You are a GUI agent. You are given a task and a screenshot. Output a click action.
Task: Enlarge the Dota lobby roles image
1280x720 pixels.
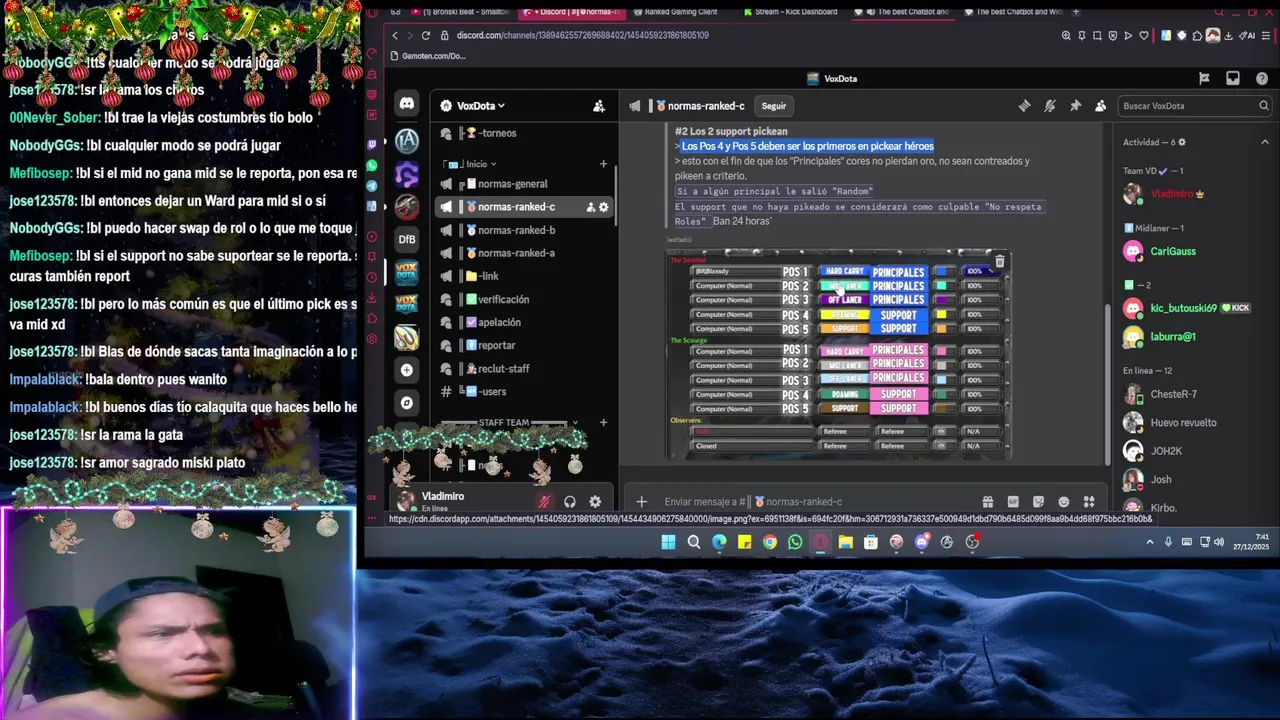pyautogui.click(x=839, y=355)
